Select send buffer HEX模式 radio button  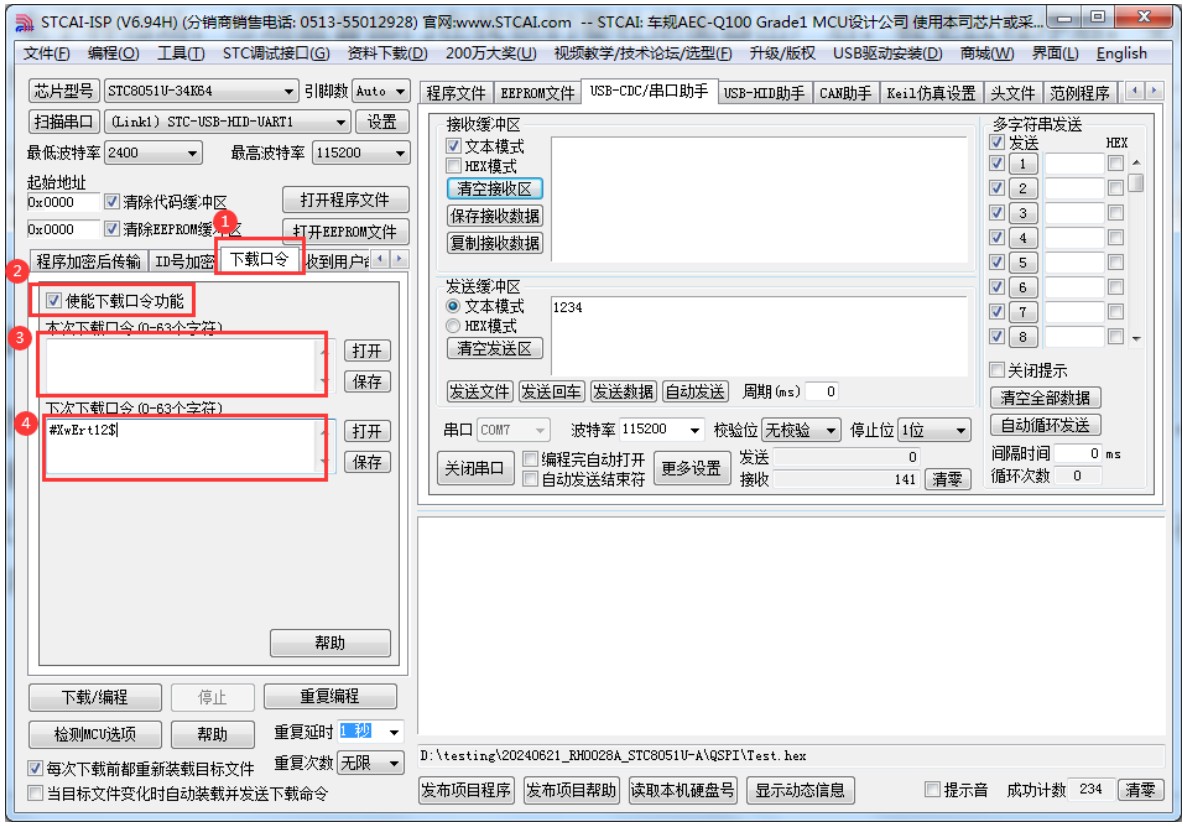pos(453,325)
